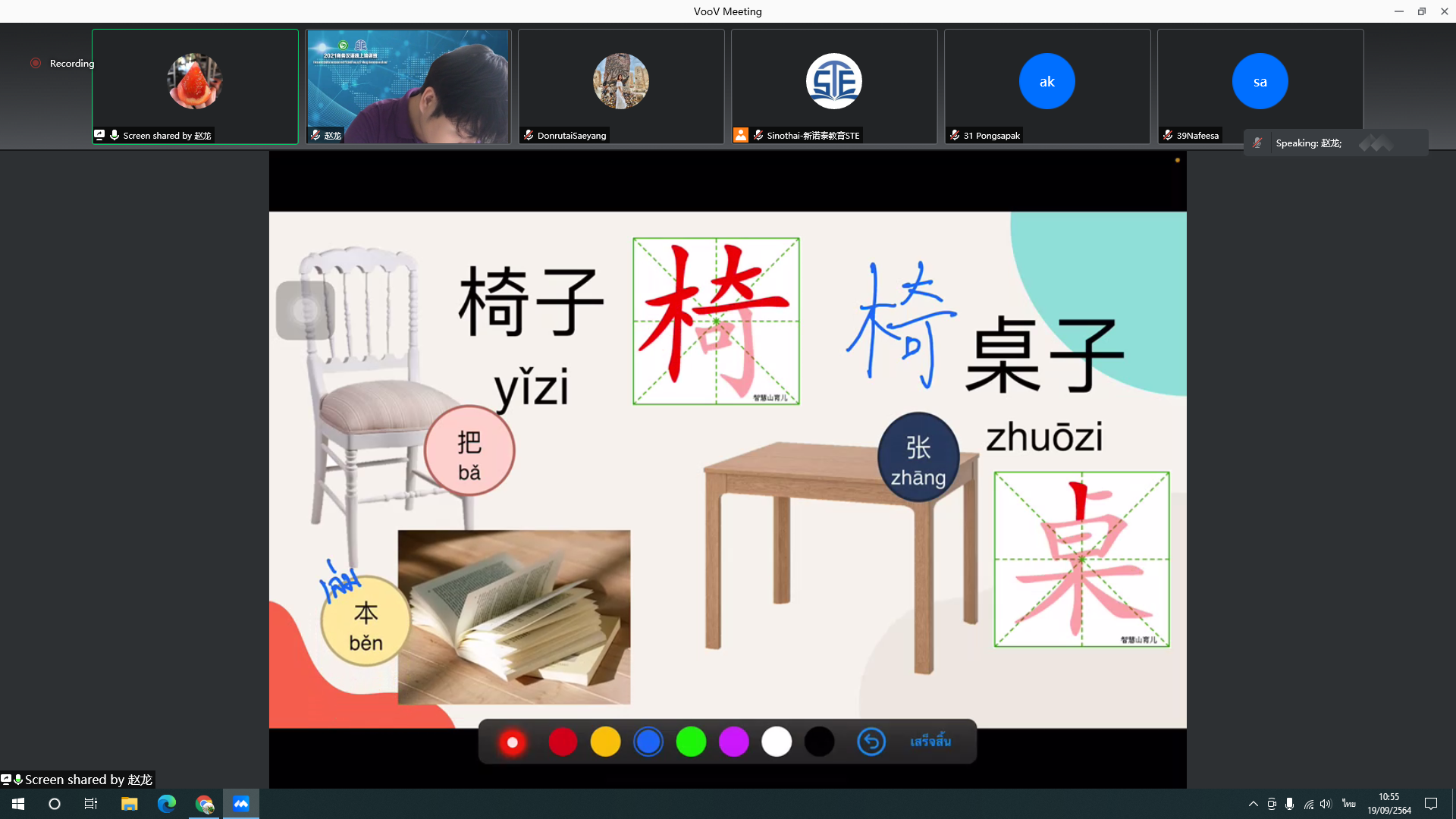Viewport: 1456px width, 819px height.
Task: Click muted mic icon beside DonrutaiSaeyang
Action: (x=529, y=135)
